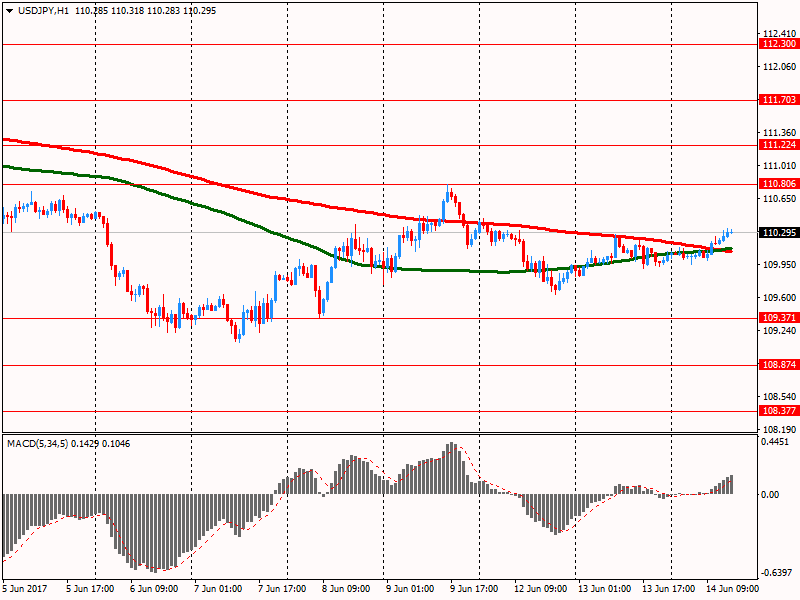This screenshot has height=600, width=800.
Task: Select the 108.190 price scale label
Action: (x=779, y=429)
